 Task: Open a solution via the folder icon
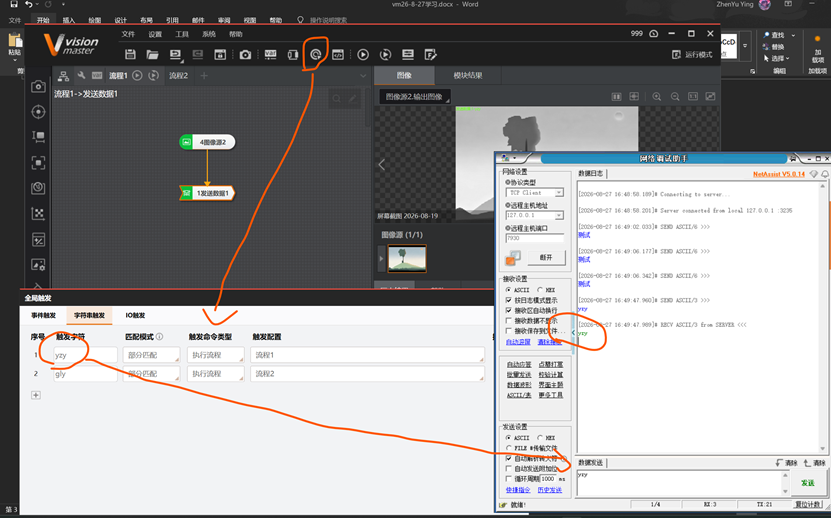153,55
